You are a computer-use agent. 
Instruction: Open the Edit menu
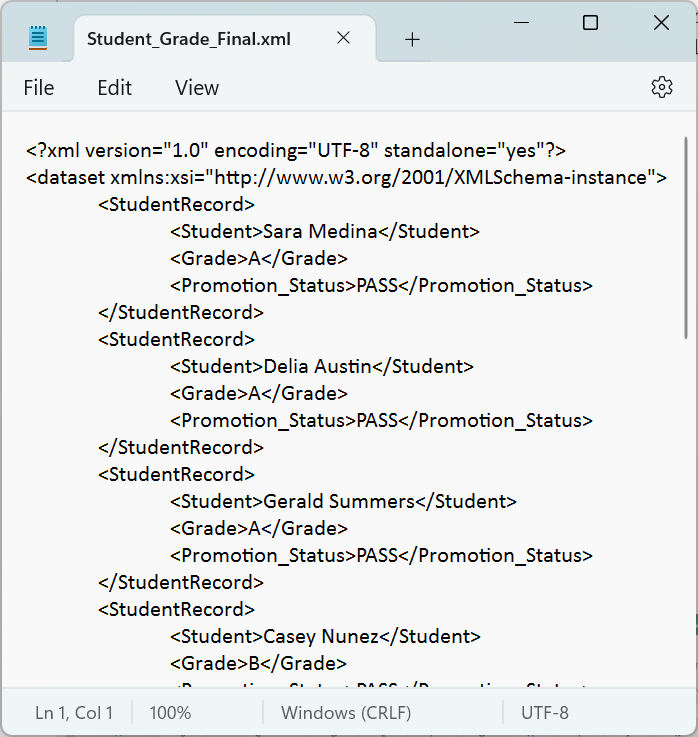(114, 88)
